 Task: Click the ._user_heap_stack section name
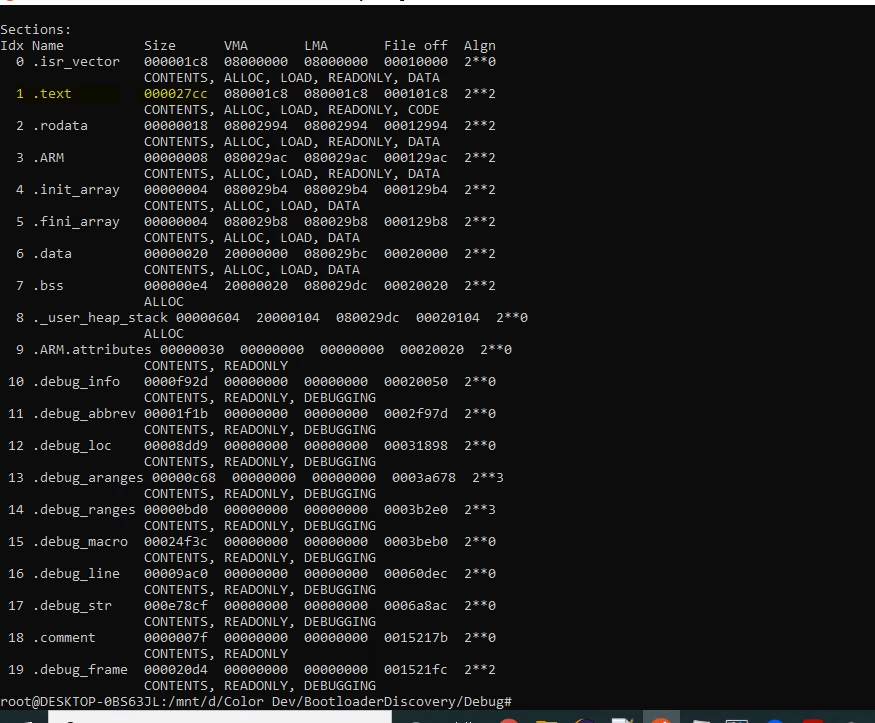coord(100,318)
